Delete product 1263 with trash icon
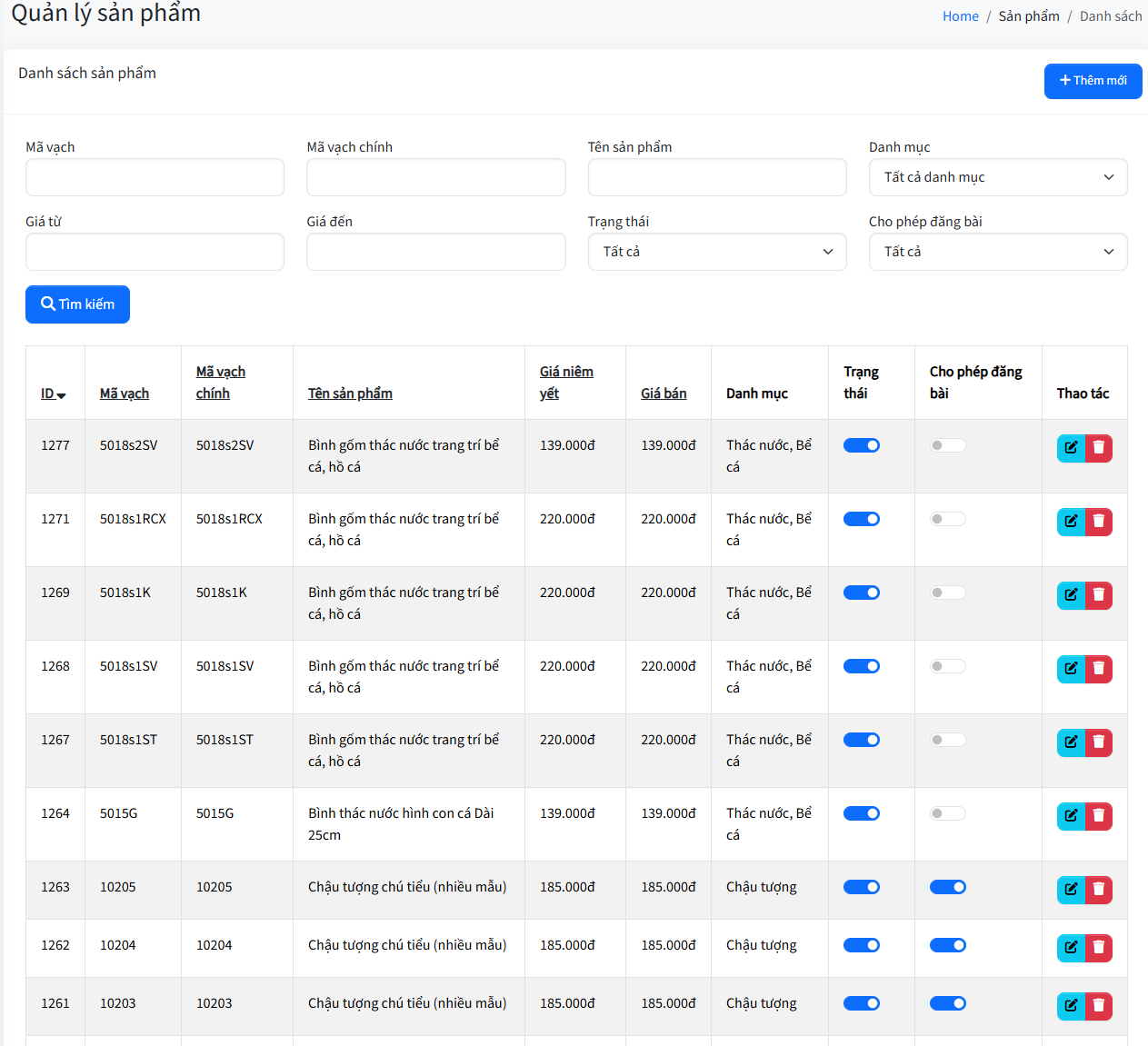 coord(1099,890)
